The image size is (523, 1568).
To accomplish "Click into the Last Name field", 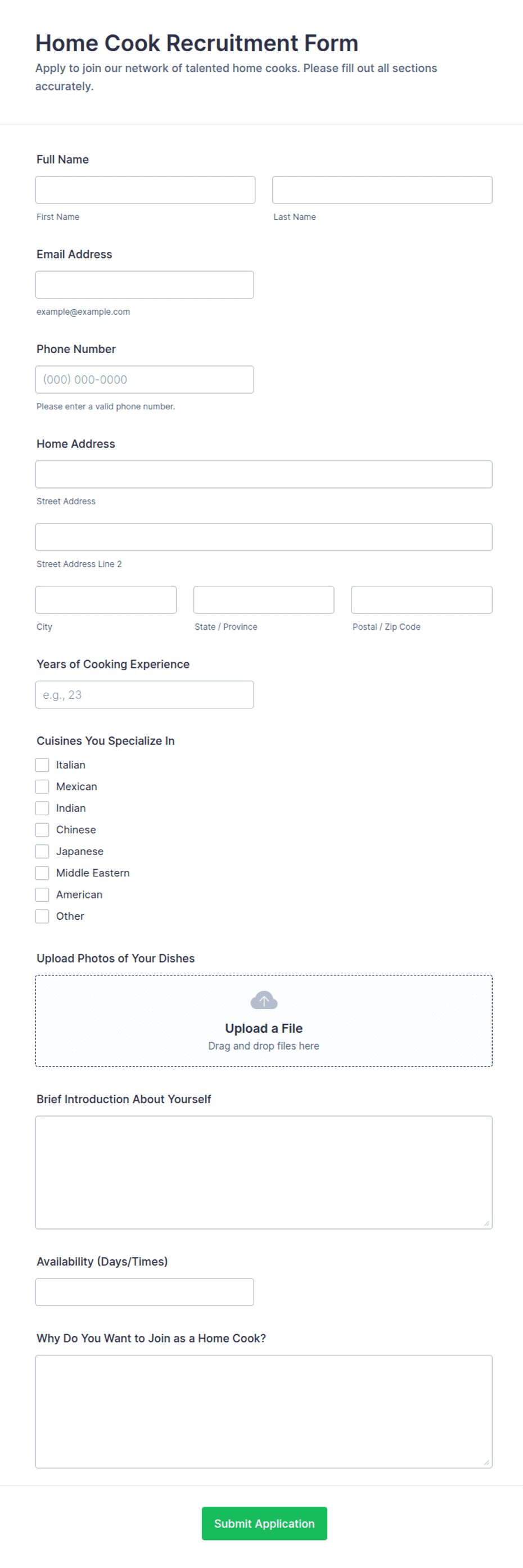I will [382, 190].
